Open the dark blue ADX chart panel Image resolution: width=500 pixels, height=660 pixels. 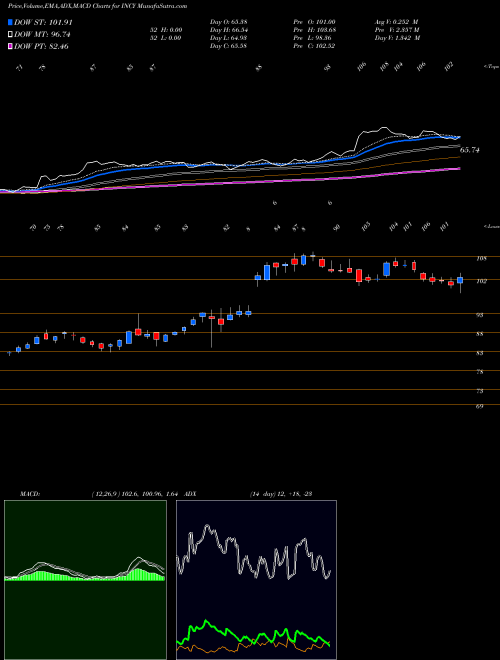256,580
